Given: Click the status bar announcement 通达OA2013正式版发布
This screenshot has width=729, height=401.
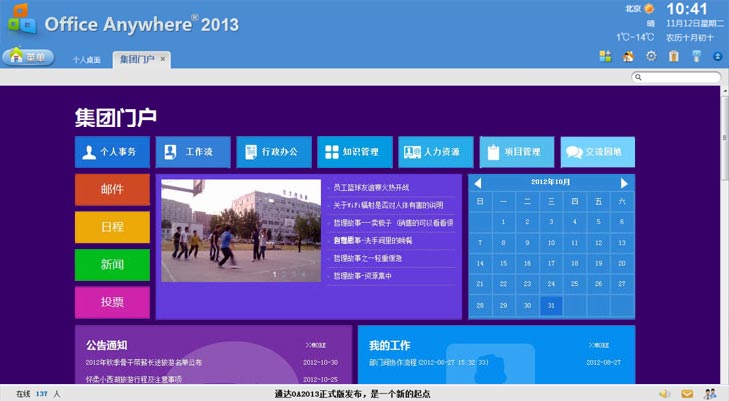Looking at the screenshot, I should 352,394.
